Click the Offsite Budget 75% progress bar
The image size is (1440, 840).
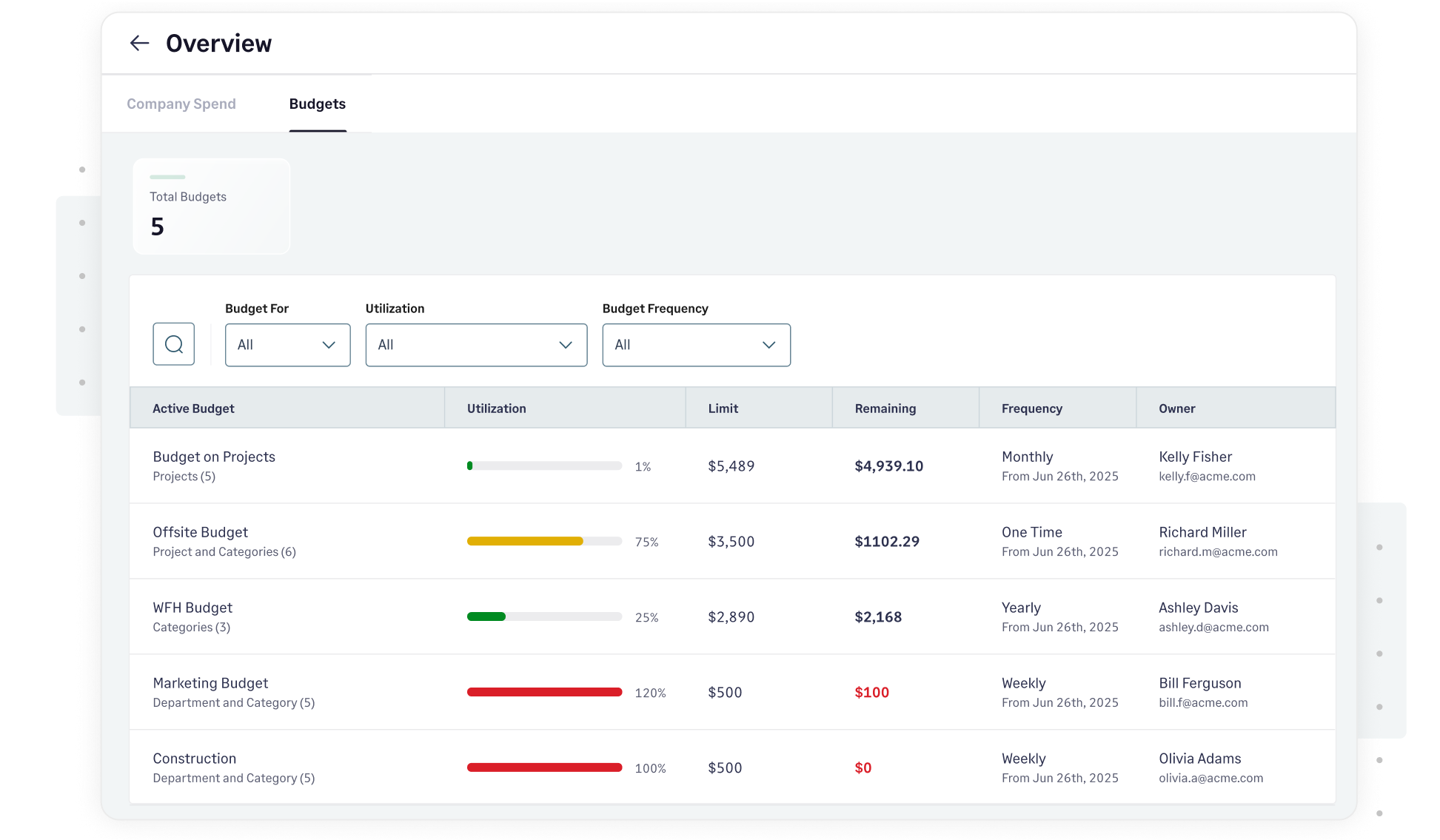(544, 541)
